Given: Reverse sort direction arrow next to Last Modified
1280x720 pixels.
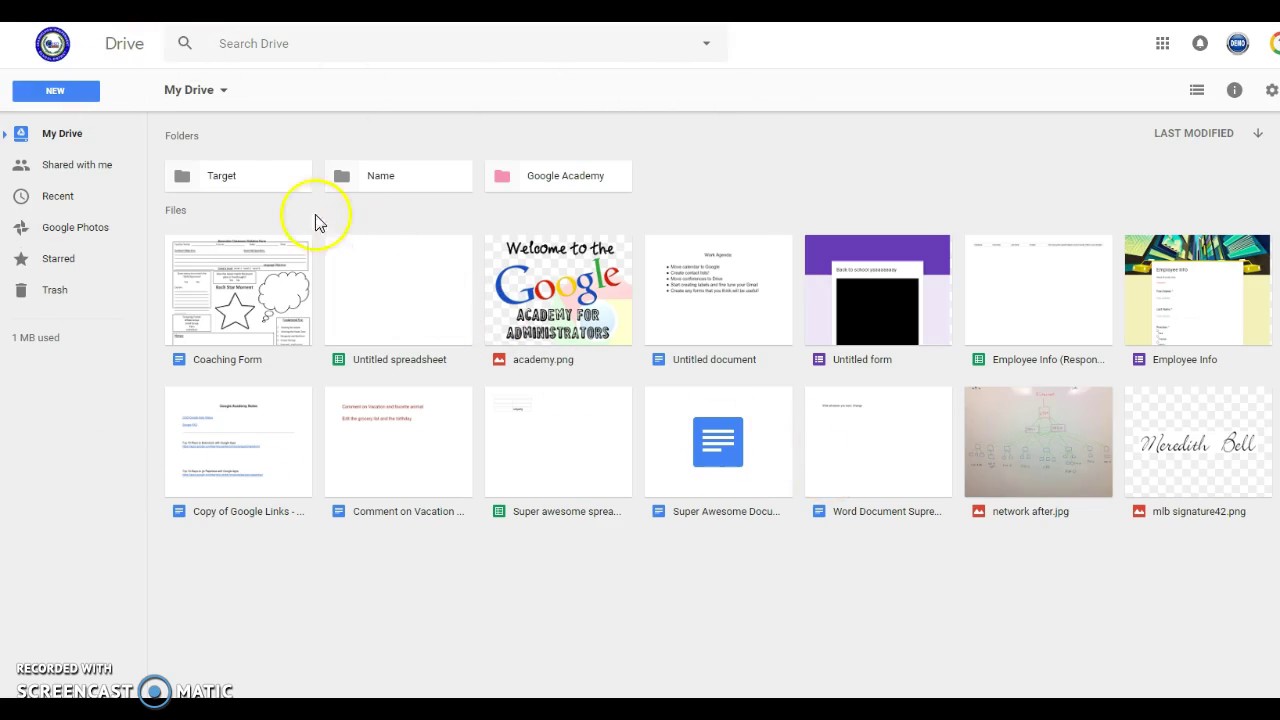Looking at the screenshot, I should [1258, 133].
